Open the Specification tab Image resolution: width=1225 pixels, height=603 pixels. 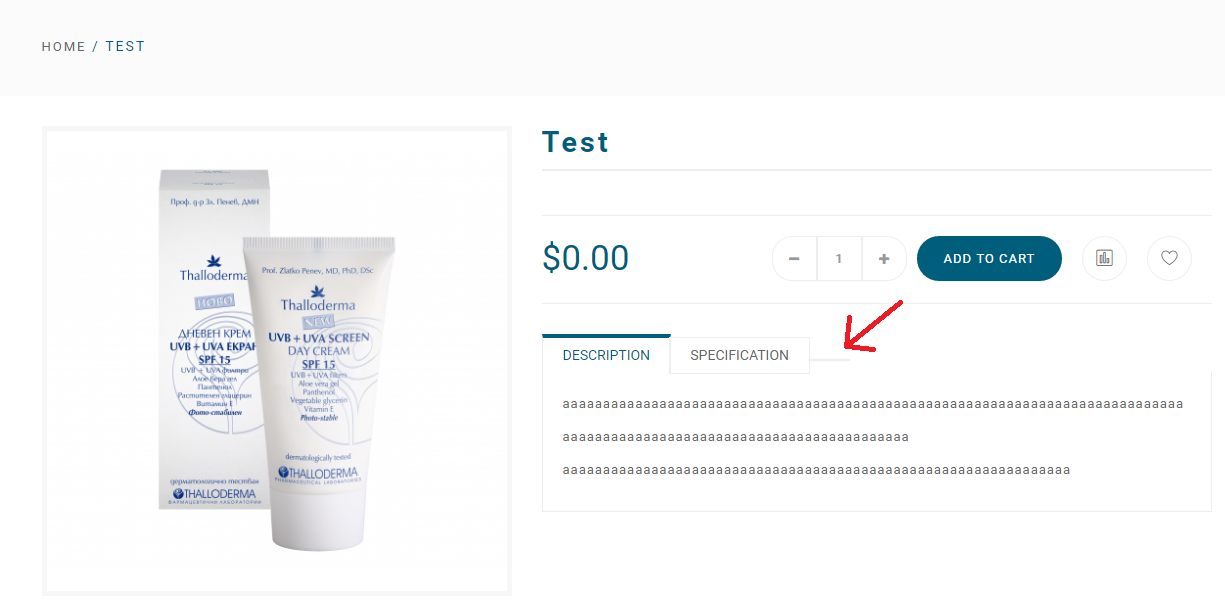point(739,355)
